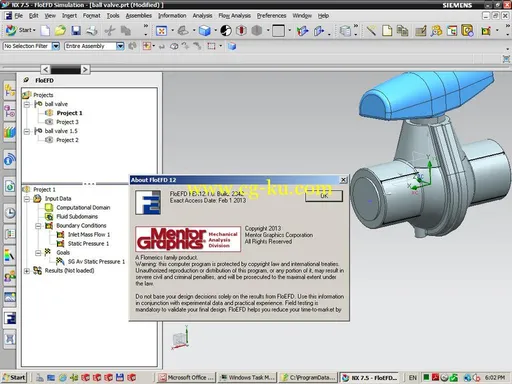
Task: Select the FloEFD tab in the resource bar
Action: tap(10, 318)
